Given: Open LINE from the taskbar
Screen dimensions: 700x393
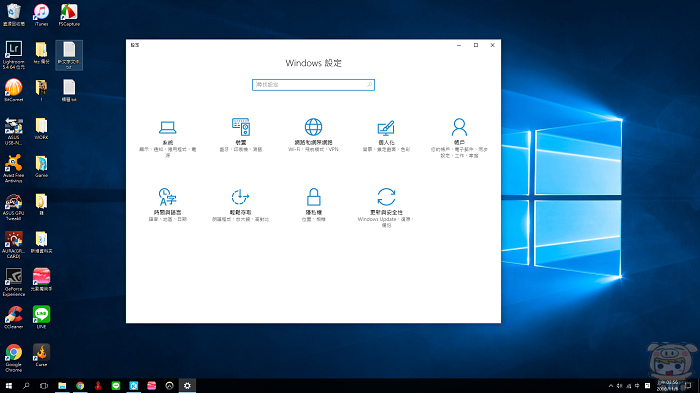Looking at the screenshot, I should (116, 385).
